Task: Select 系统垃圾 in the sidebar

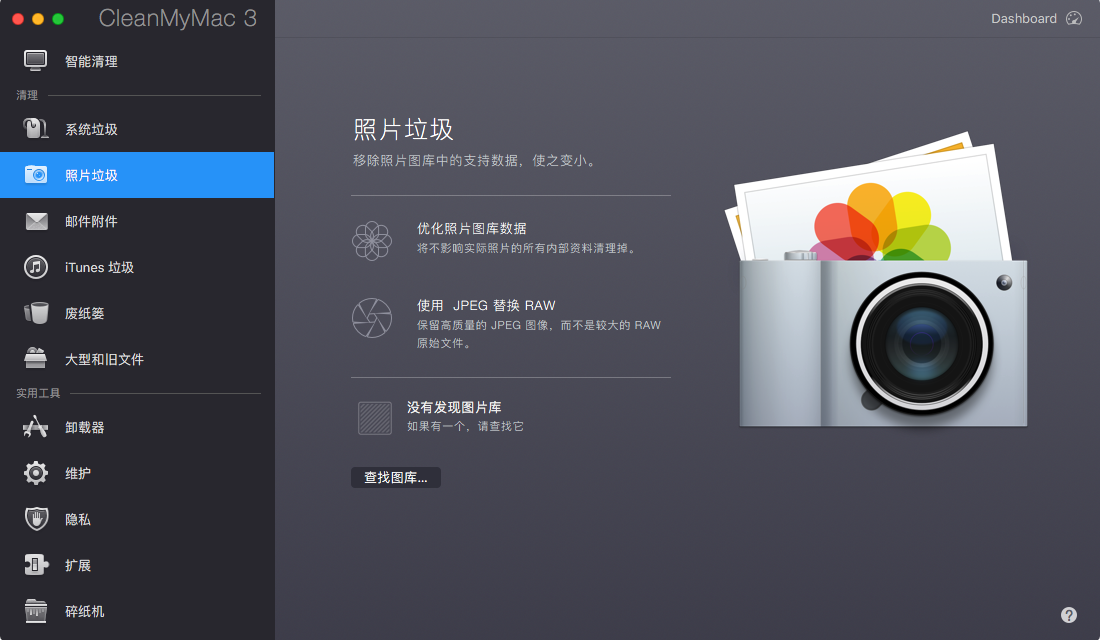Action: 137,129
